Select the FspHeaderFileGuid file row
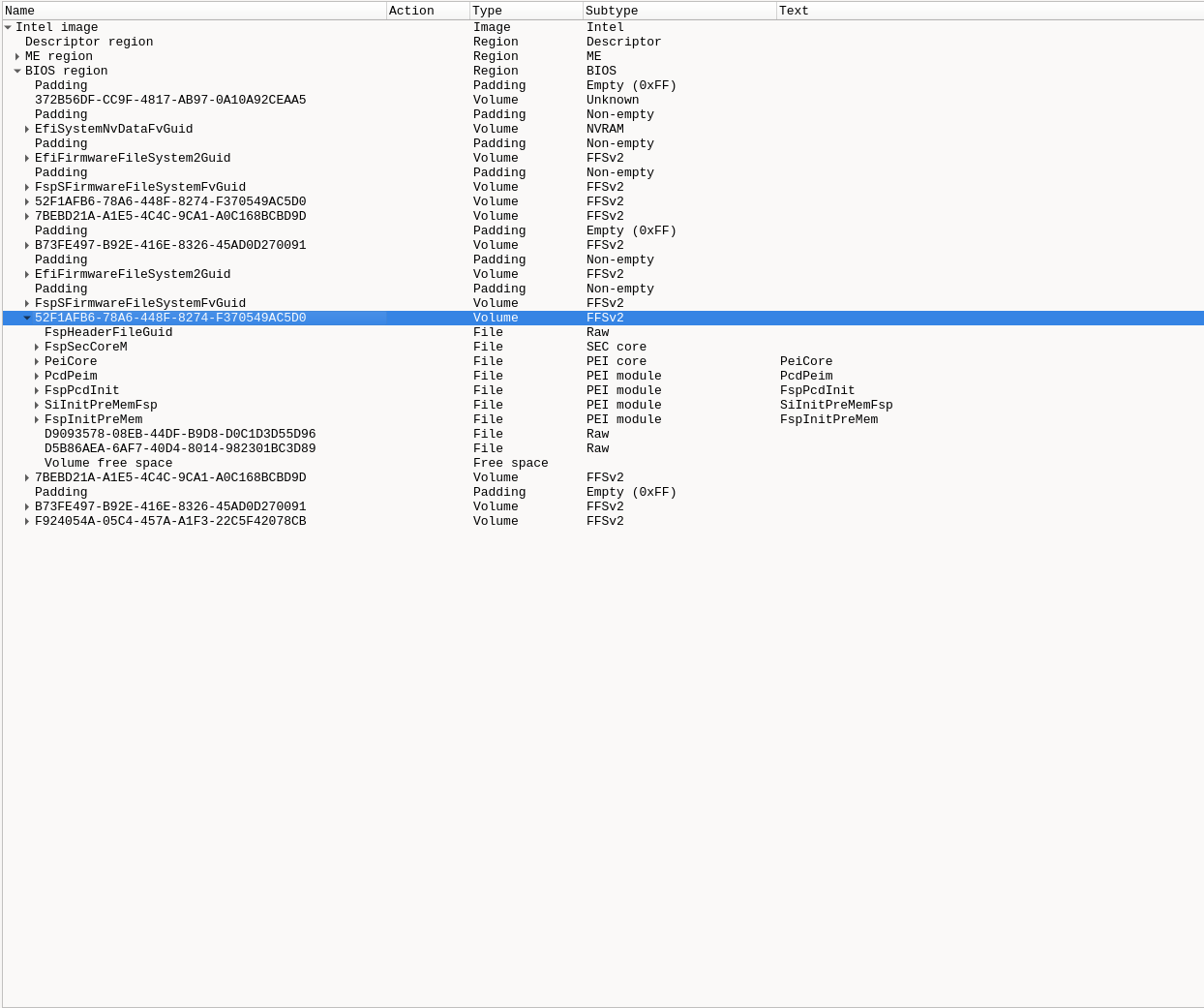The width and height of the screenshot is (1204, 1008). pyautogui.click(x=603, y=332)
